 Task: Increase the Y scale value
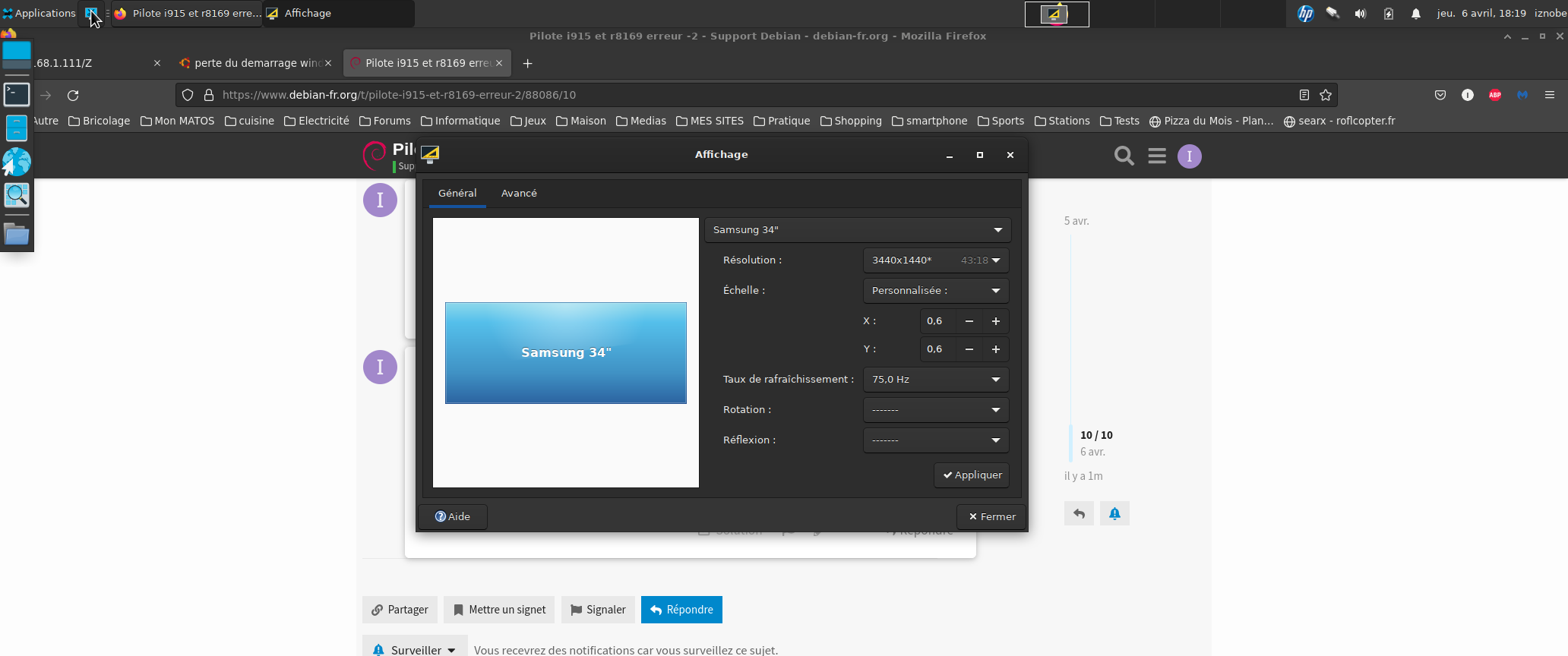click(x=996, y=349)
